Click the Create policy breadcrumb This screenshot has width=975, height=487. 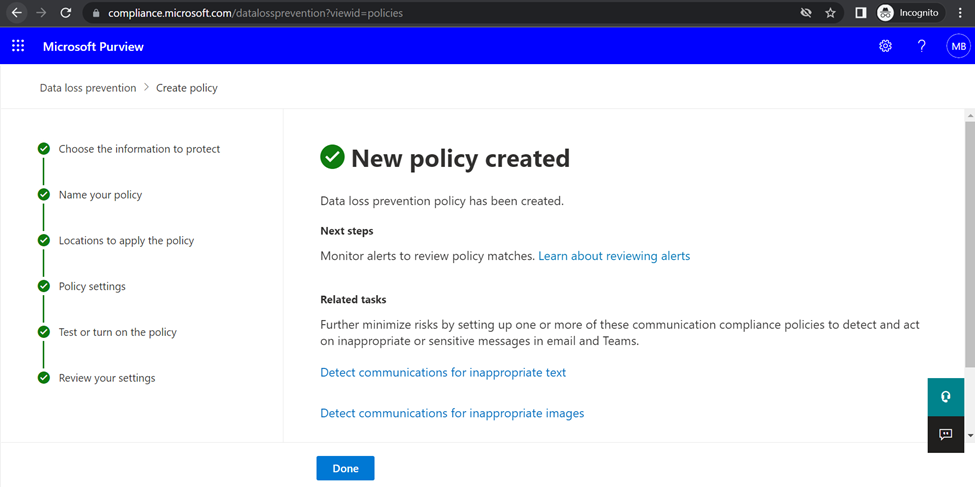pos(187,88)
